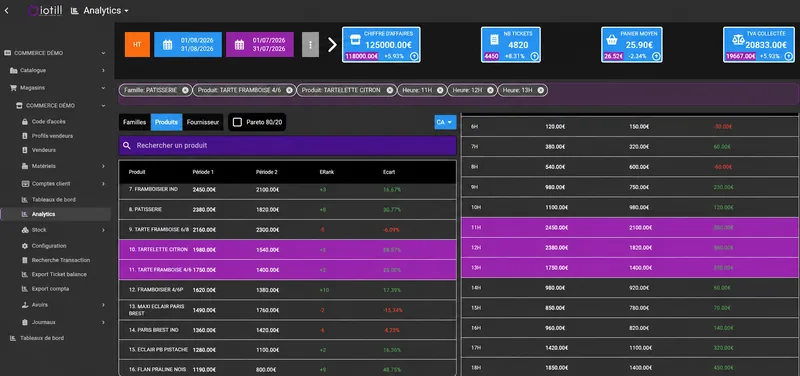800x376 pixels.
Task: Click the white right-arrow chevron next to KPI cards
Action: [x=332, y=45]
